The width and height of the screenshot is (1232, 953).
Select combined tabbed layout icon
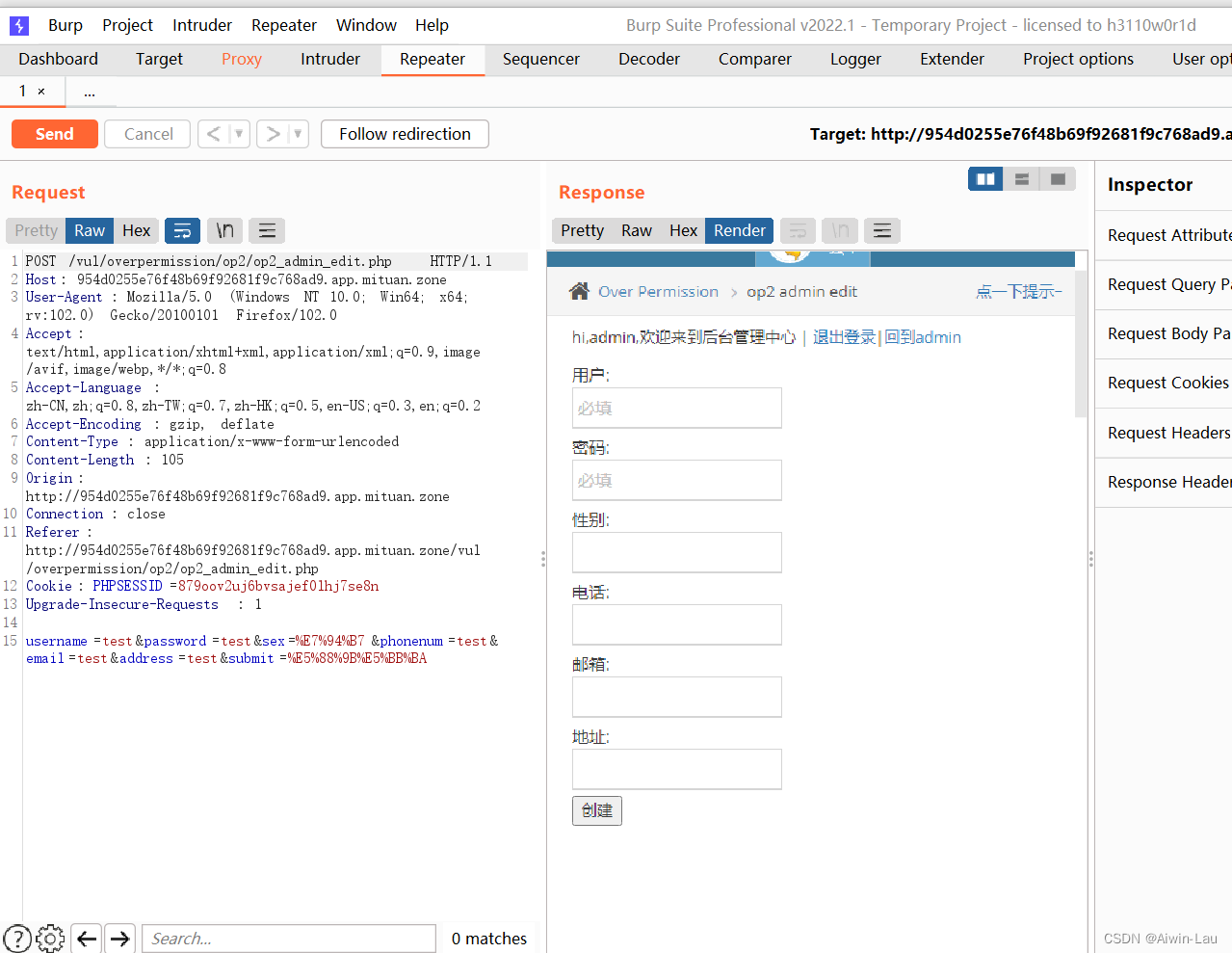pos(1058,179)
